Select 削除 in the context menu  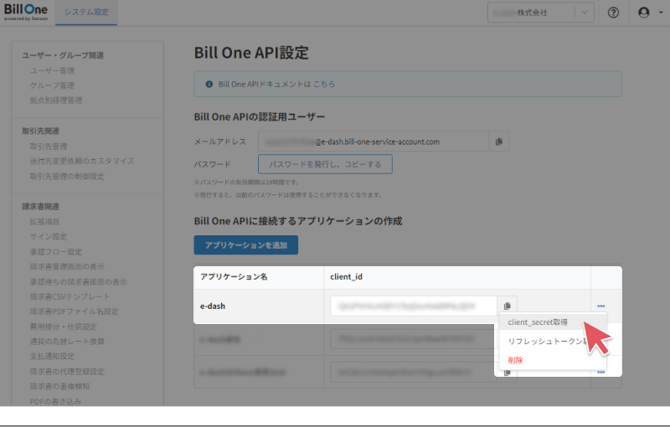click(515, 358)
